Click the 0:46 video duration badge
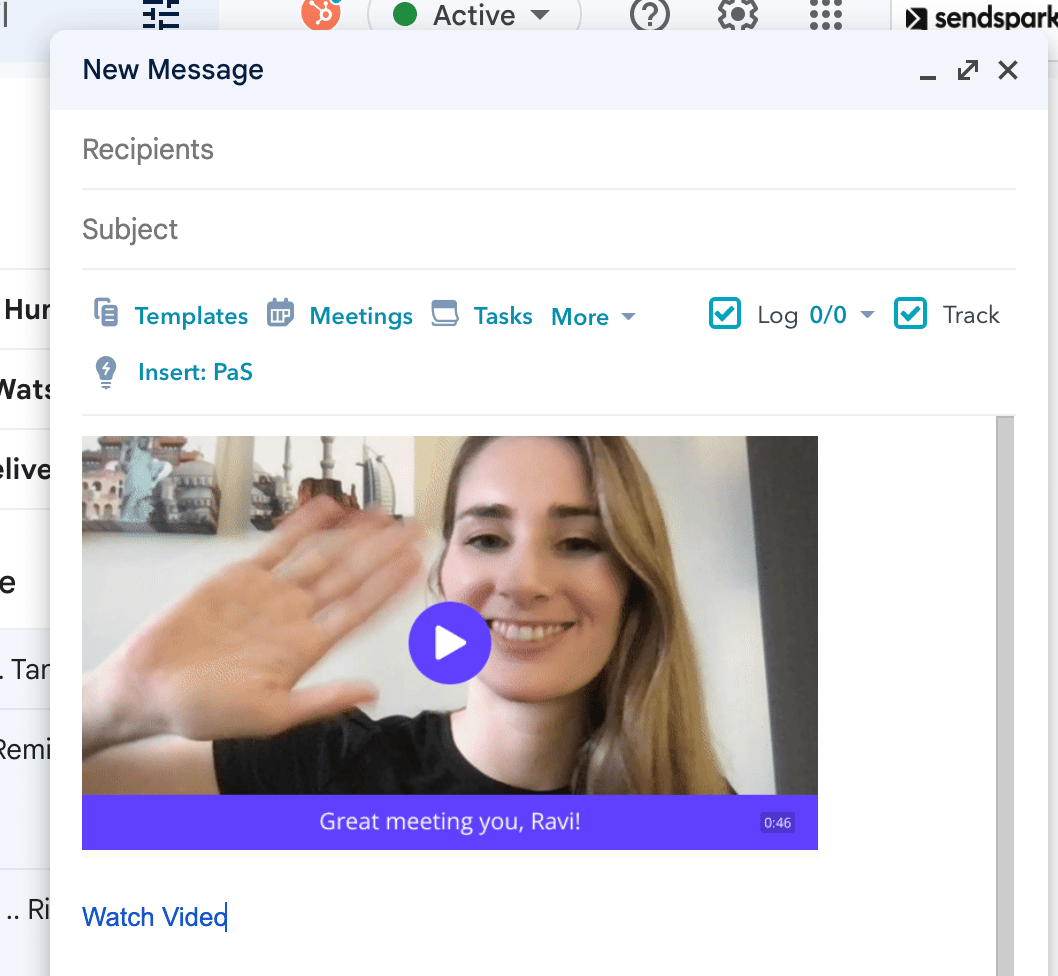Screen dimensions: 1058x976 [x=777, y=823]
